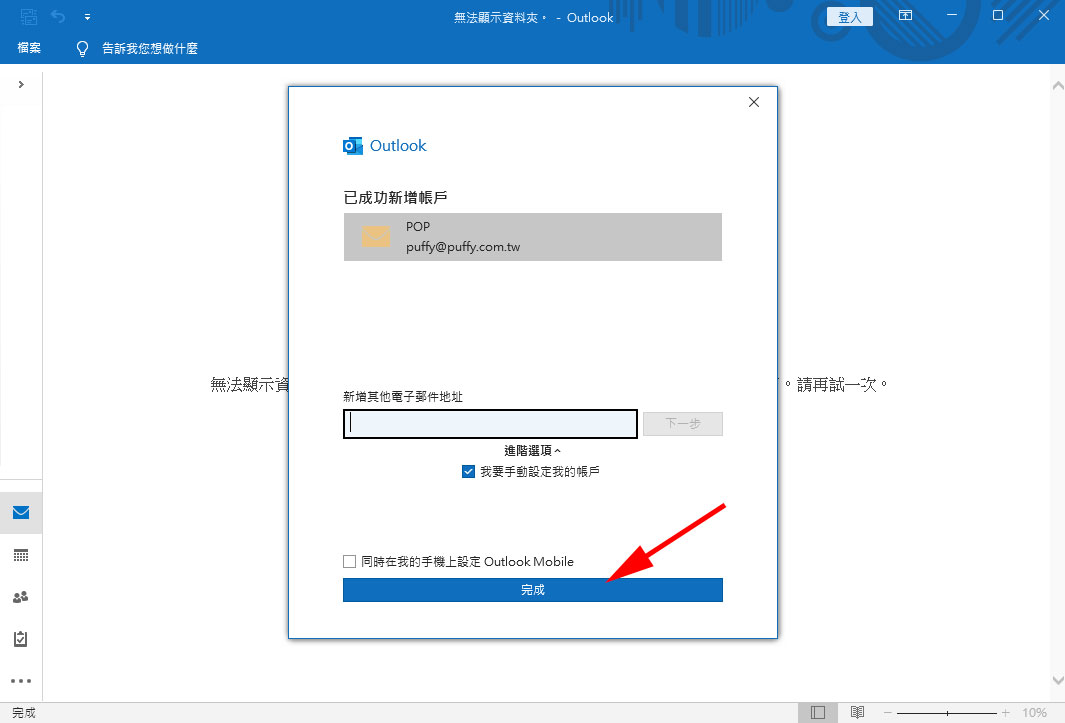
Task: Switch to Mail view in navigation bar
Action: tap(21, 512)
